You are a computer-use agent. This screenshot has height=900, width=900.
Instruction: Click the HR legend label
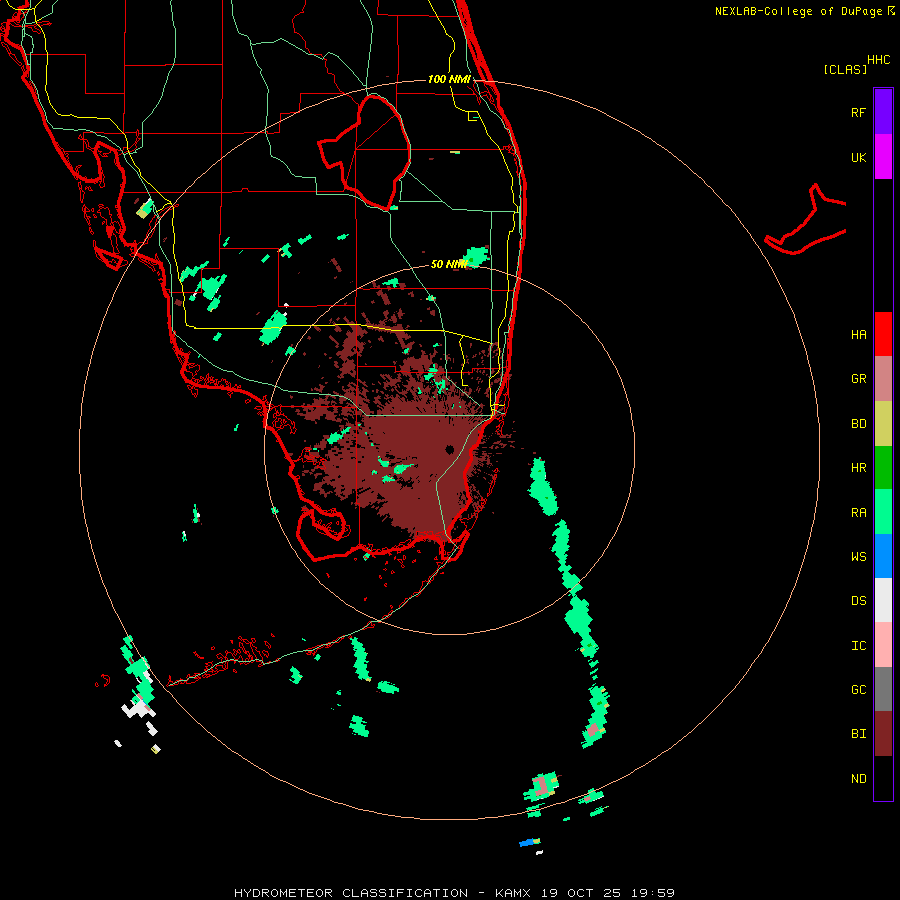click(x=858, y=468)
